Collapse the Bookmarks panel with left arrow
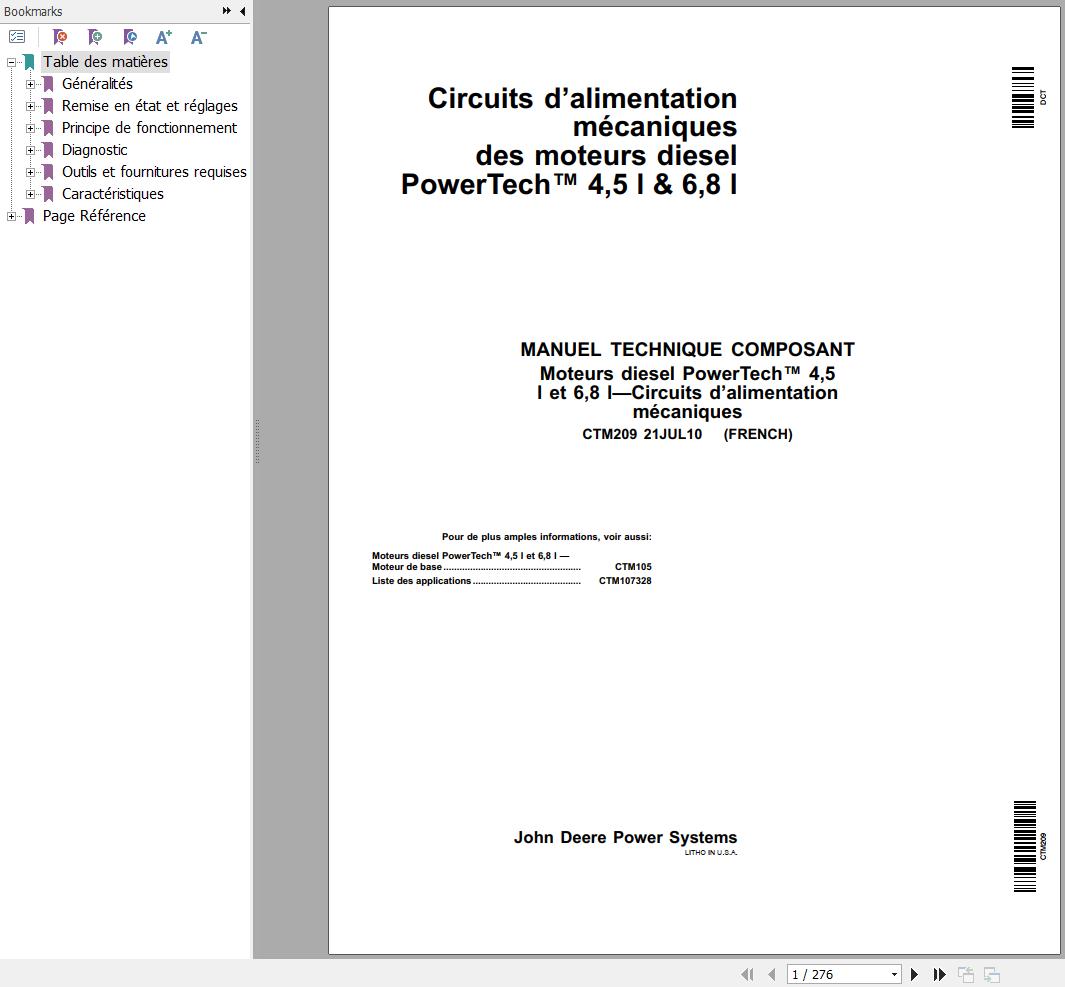 click(242, 11)
